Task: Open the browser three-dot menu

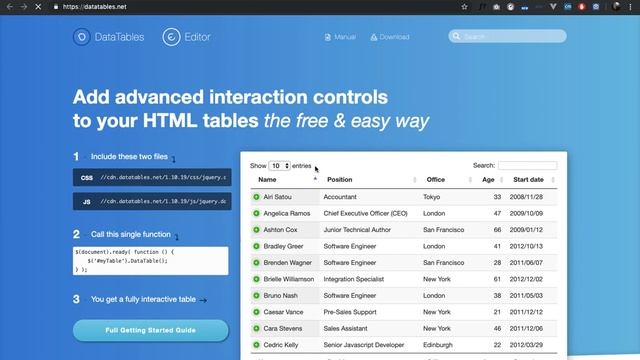Action: point(631,7)
